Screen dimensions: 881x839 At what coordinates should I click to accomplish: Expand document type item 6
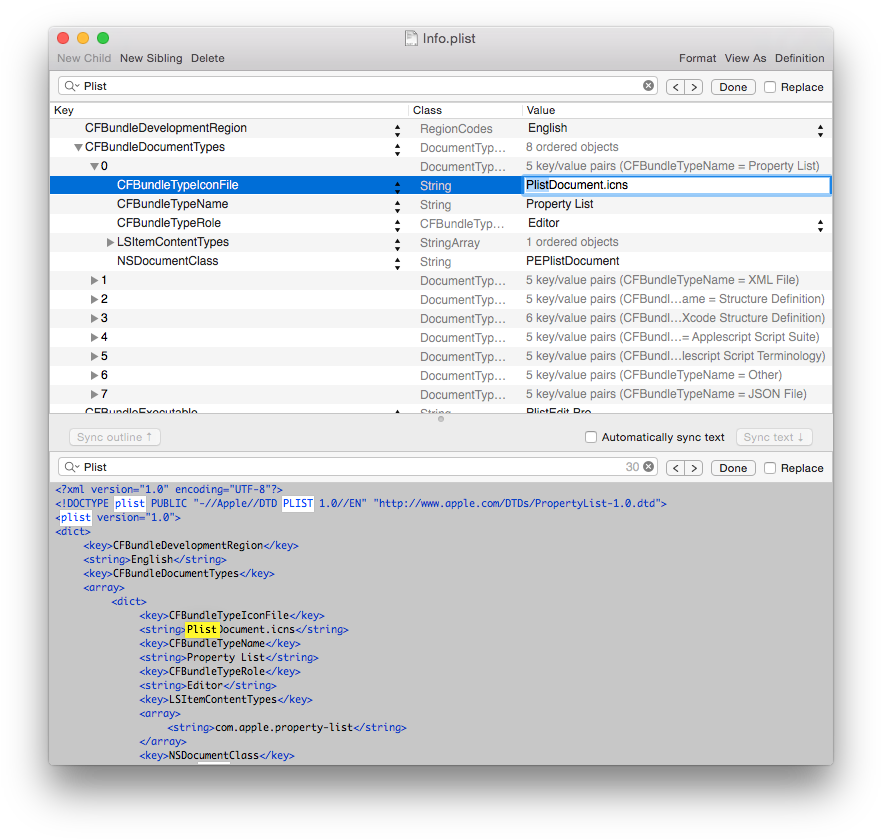[x=94, y=375]
